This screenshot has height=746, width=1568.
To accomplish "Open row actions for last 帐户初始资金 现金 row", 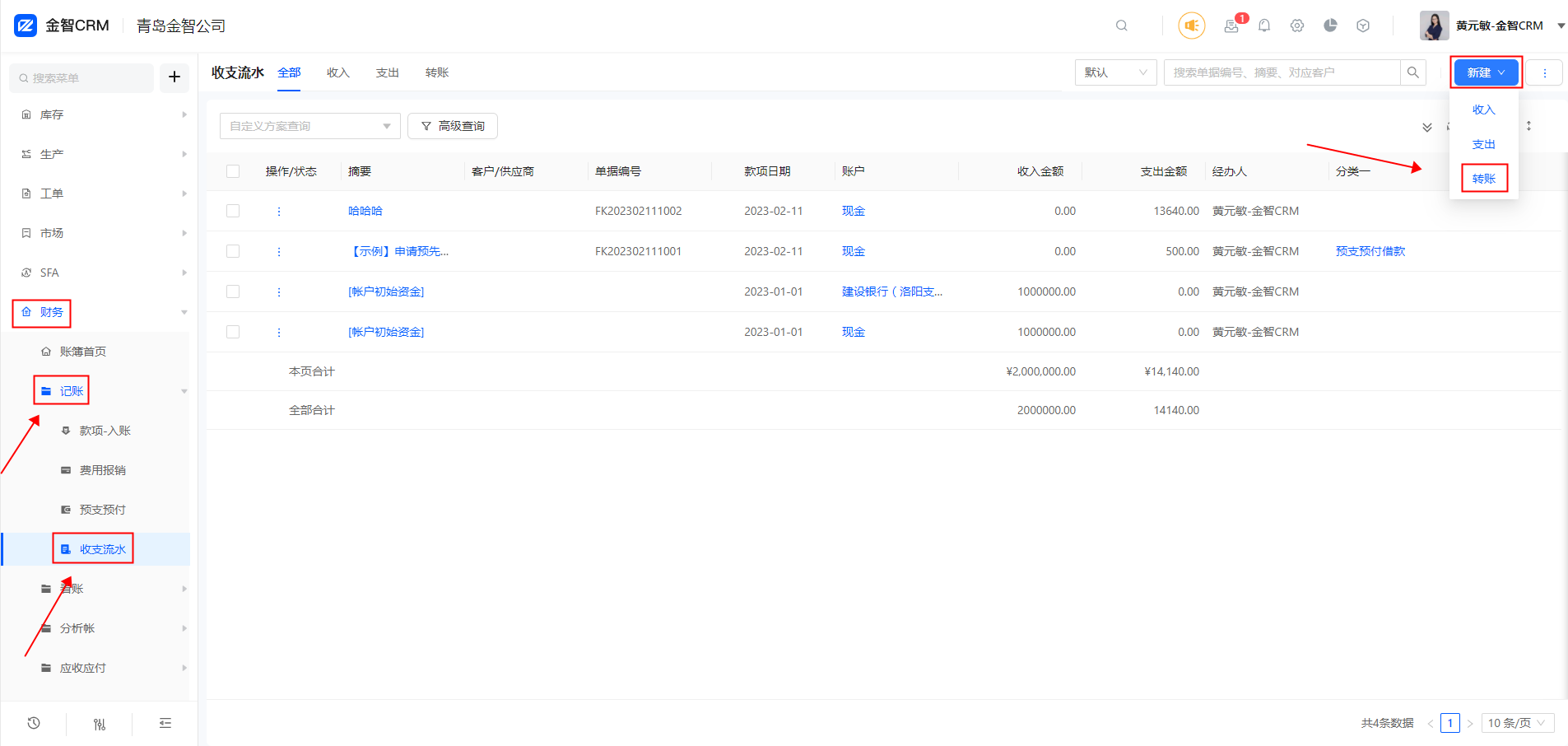I will pos(279,333).
